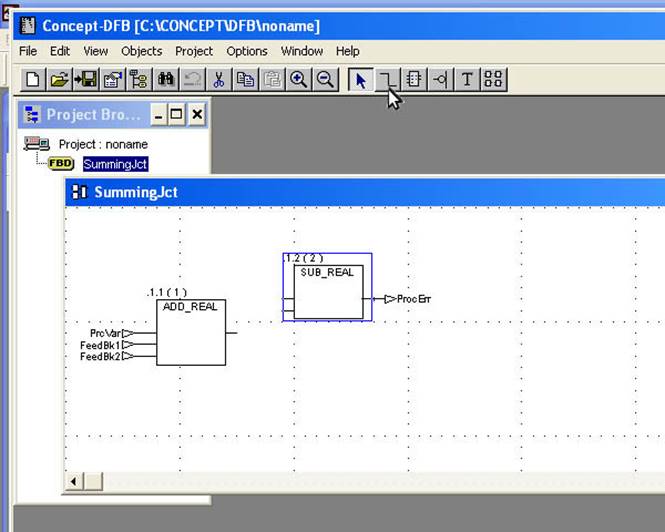665x532 pixels.
Task: Click the .1.1 ( 1 ) block label
Action: tap(167, 292)
